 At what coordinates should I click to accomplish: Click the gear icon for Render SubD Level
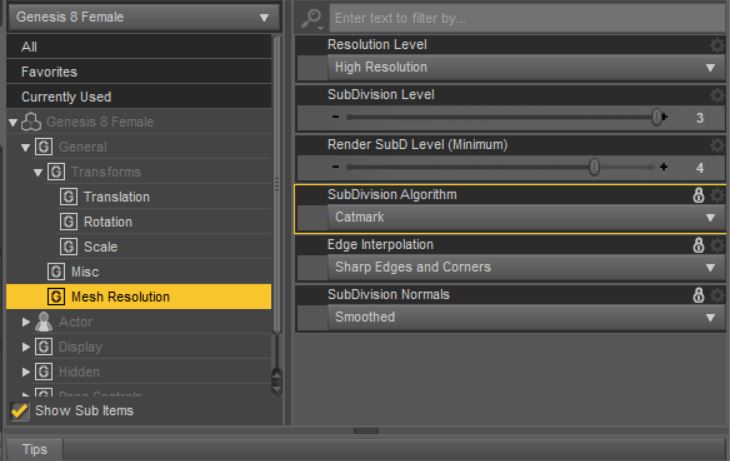(717, 145)
